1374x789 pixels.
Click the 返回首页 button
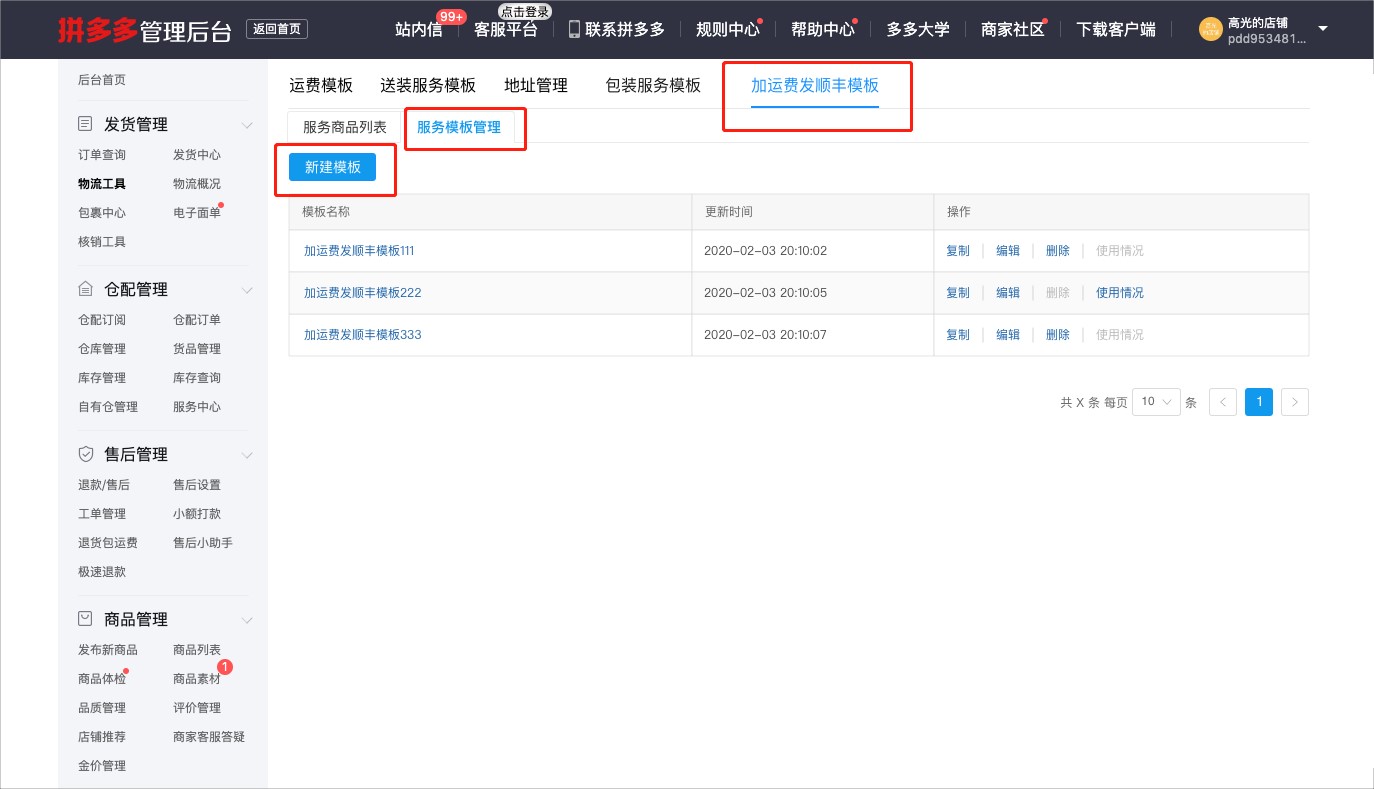[x=277, y=29]
